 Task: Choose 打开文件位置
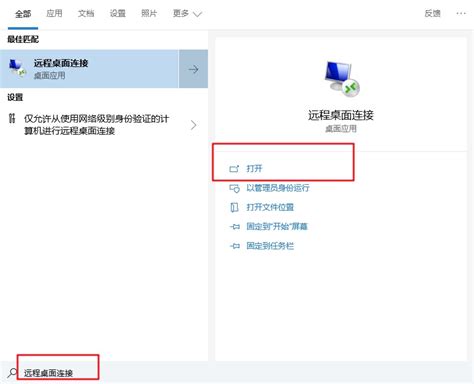coord(270,207)
